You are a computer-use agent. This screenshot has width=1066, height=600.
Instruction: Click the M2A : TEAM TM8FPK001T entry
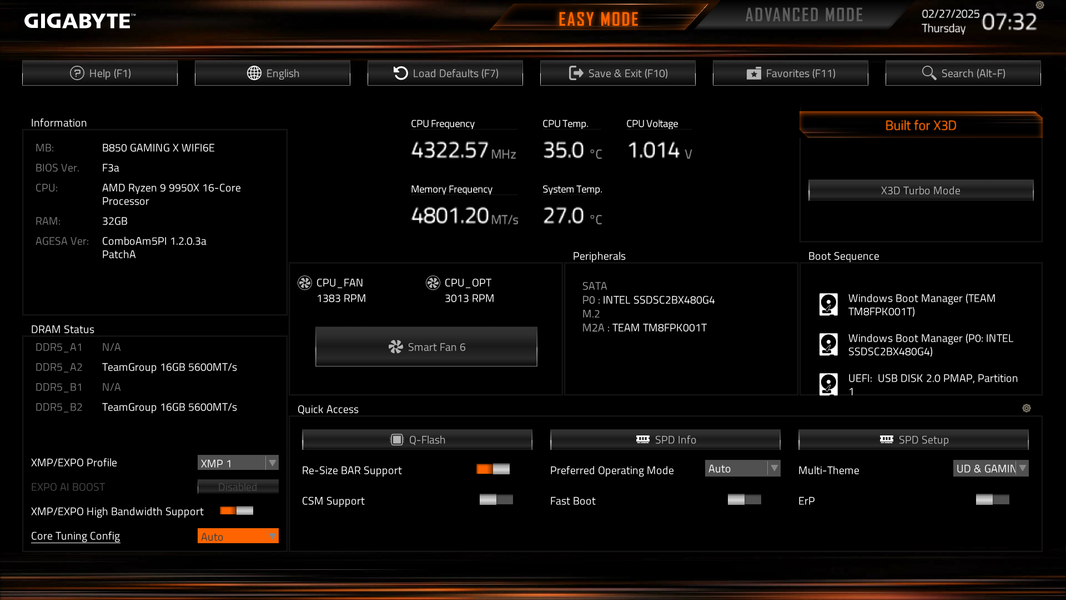(644, 328)
